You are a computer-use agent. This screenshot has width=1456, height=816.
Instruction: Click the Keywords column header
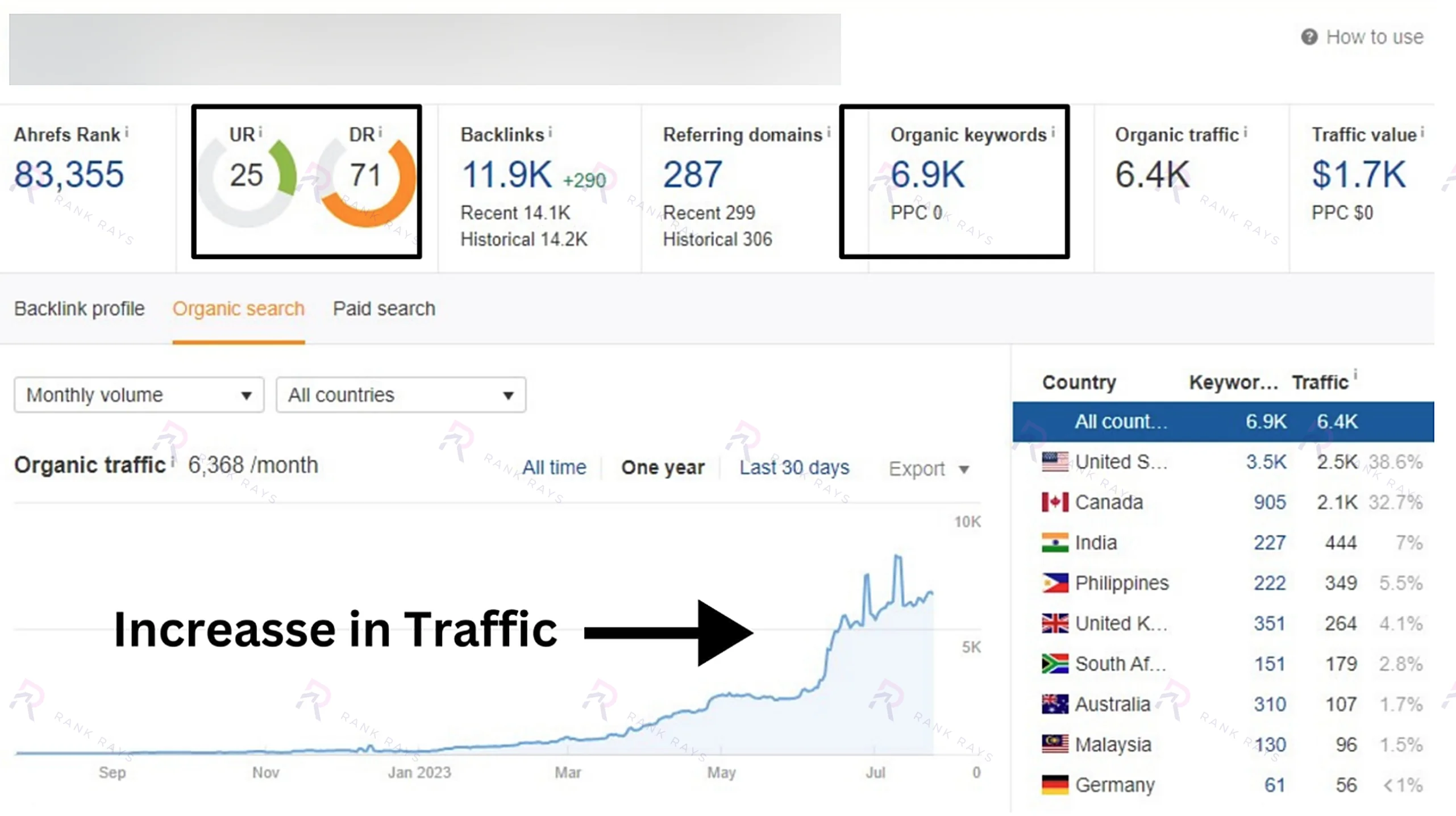[x=1233, y=382]
